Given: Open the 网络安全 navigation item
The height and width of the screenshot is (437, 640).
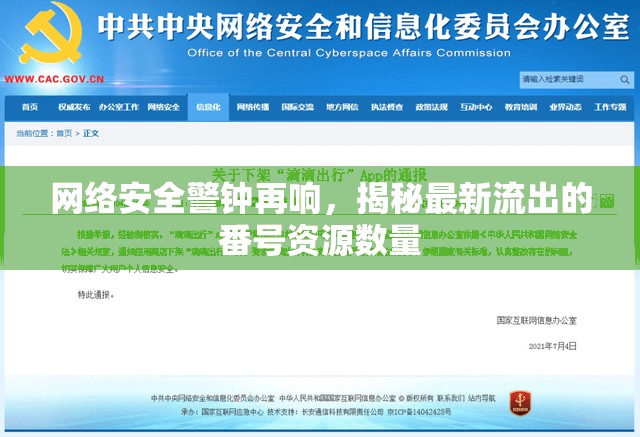Looking at the screenshot, I should [164, 107].
